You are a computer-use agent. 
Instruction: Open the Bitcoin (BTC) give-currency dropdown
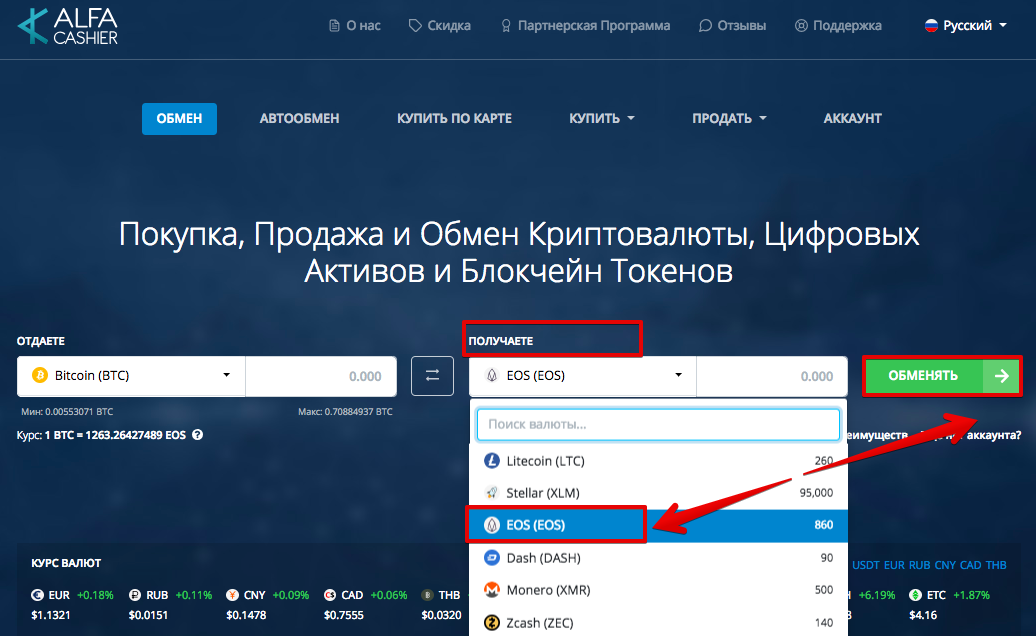coord(131,376)
